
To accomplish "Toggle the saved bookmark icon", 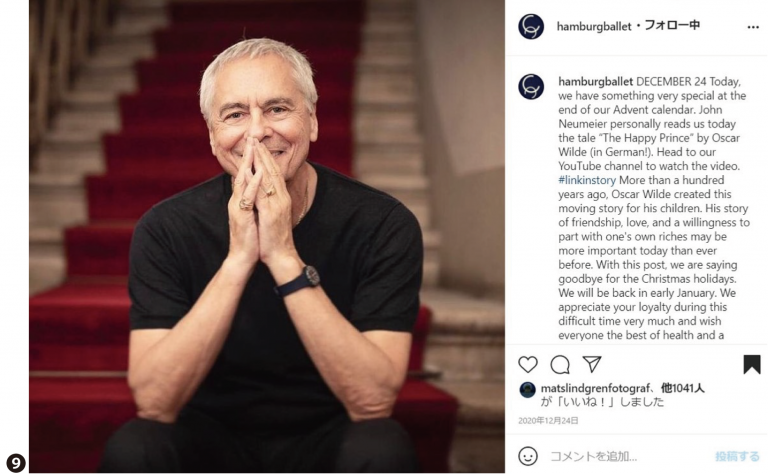I will click(x=752, y=364).
